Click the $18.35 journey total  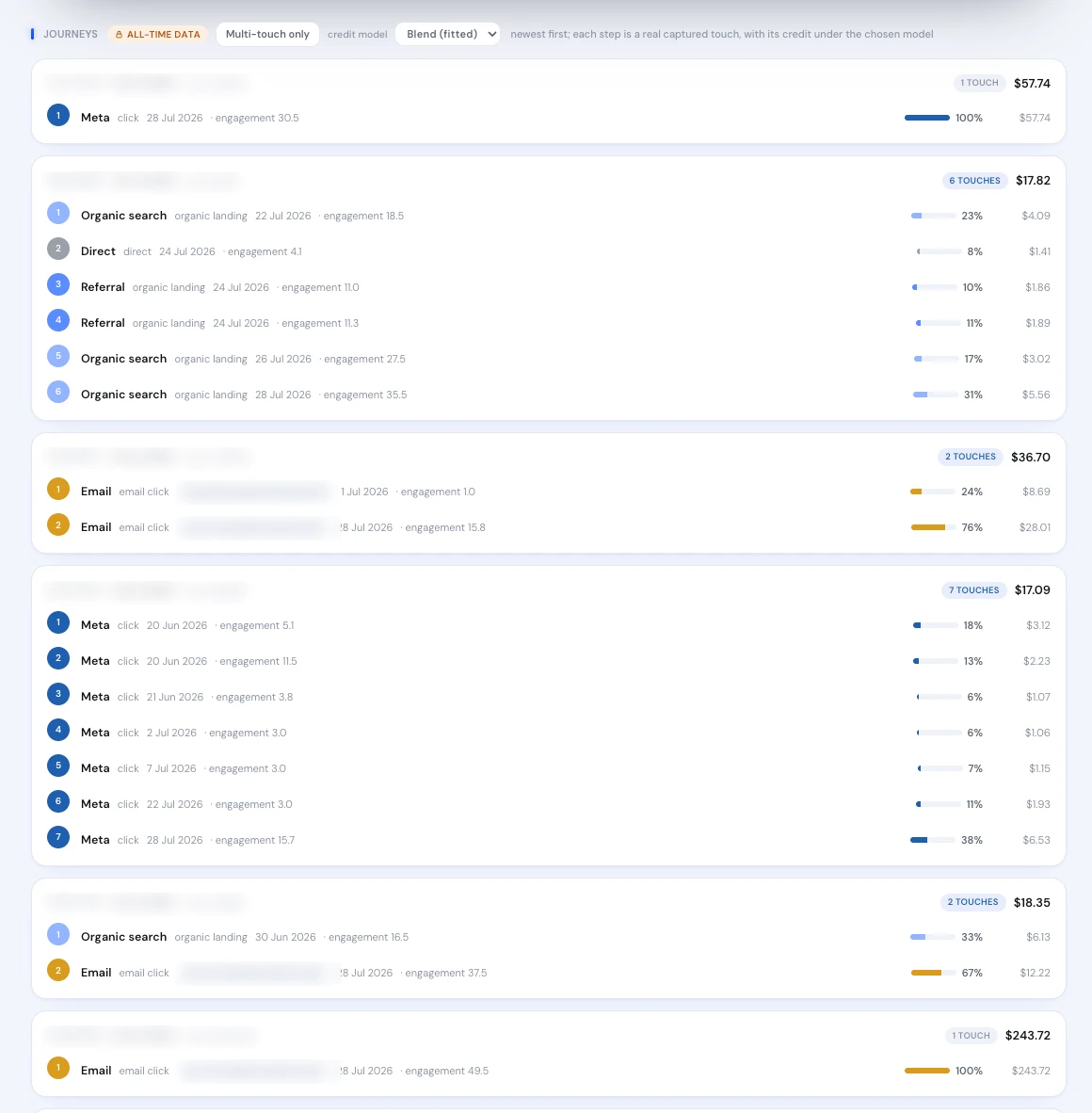(1032, 902)
